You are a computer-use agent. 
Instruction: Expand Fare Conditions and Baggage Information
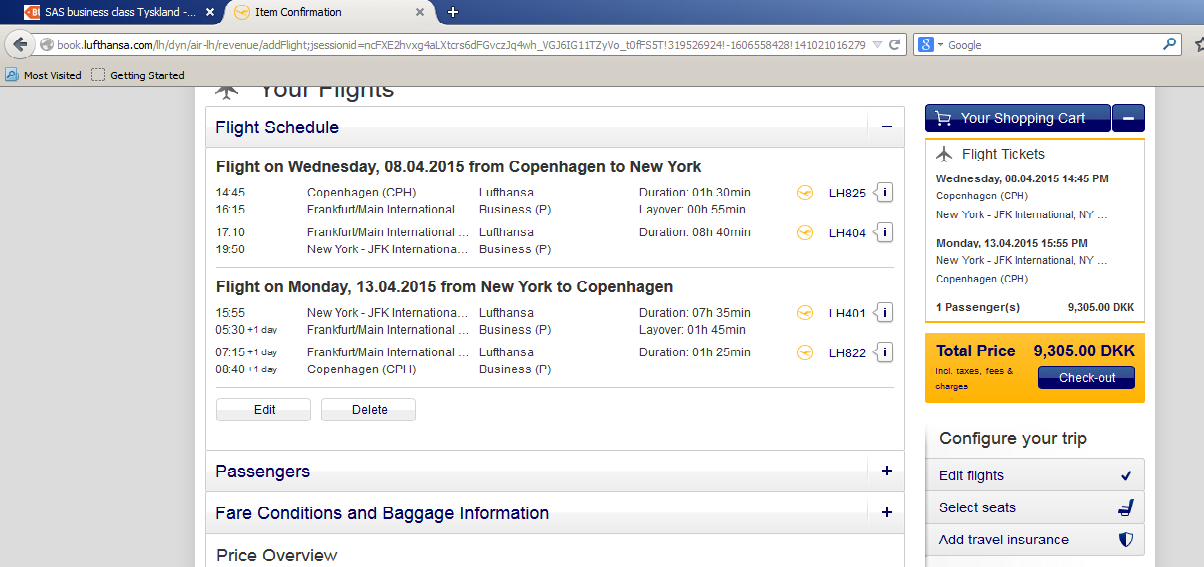coord(886,513)
